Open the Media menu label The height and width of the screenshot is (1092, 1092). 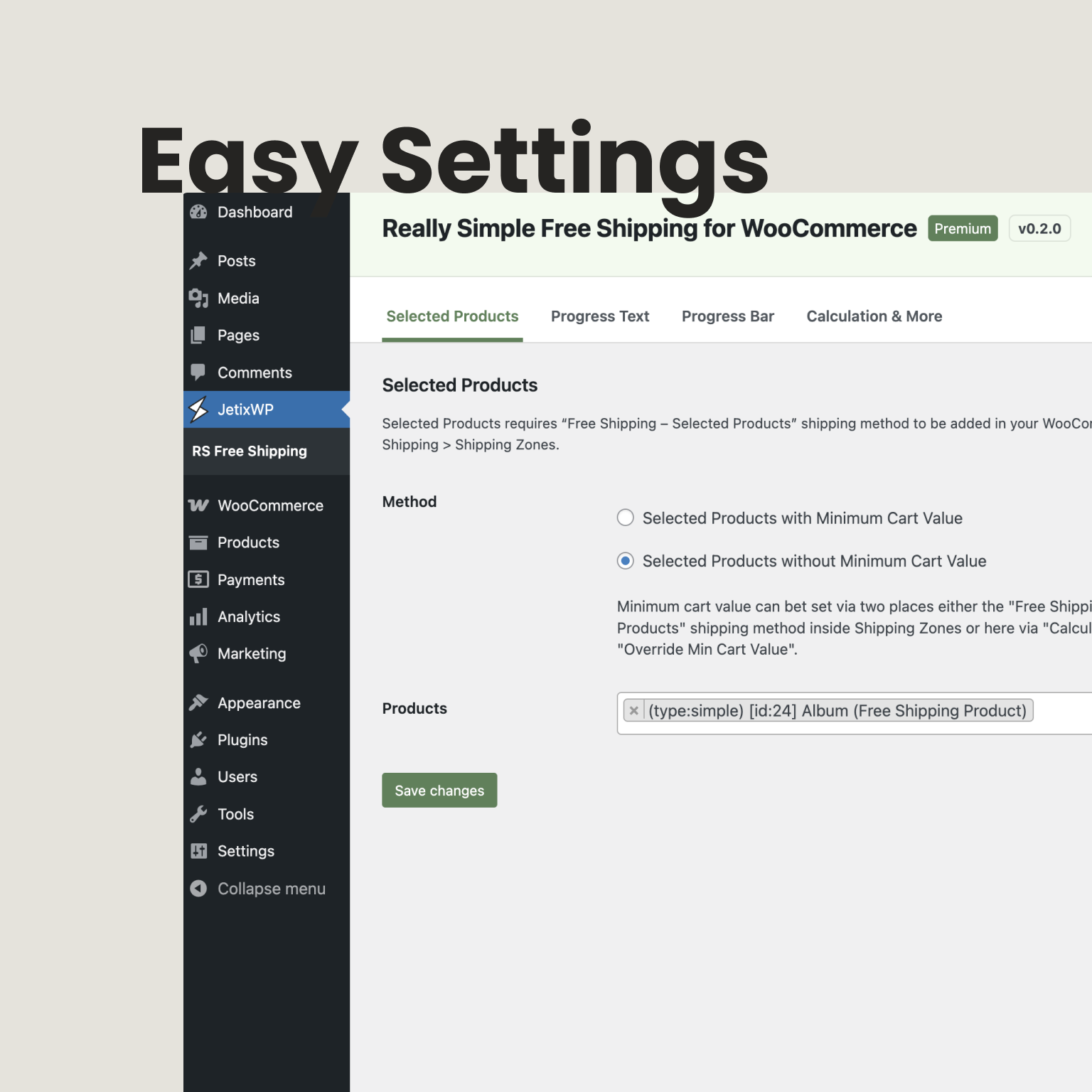pos(238,299)
